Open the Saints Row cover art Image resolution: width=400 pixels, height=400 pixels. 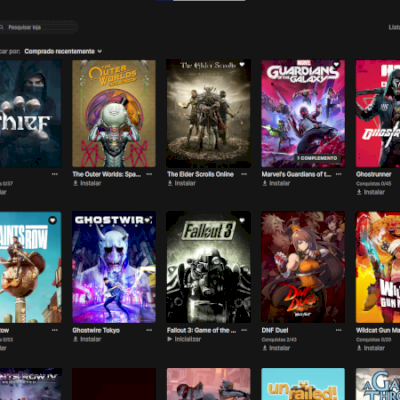31,267
